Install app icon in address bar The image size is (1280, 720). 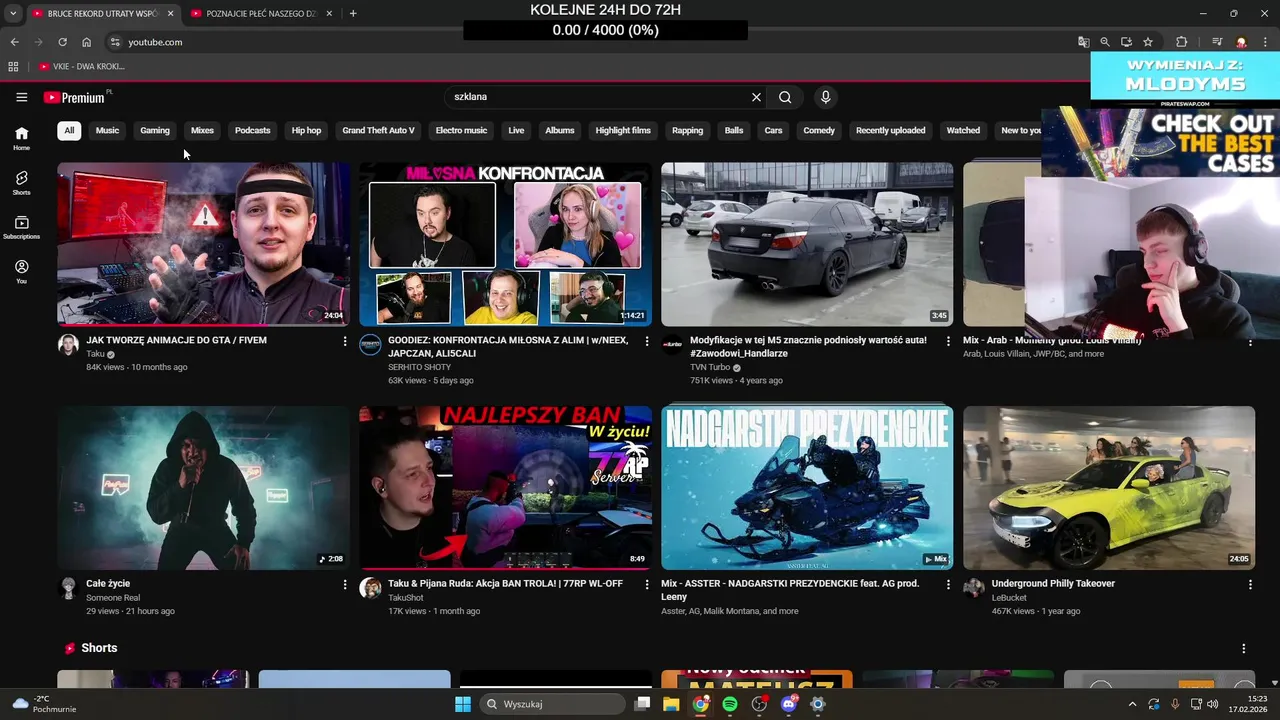(1126, 42)
